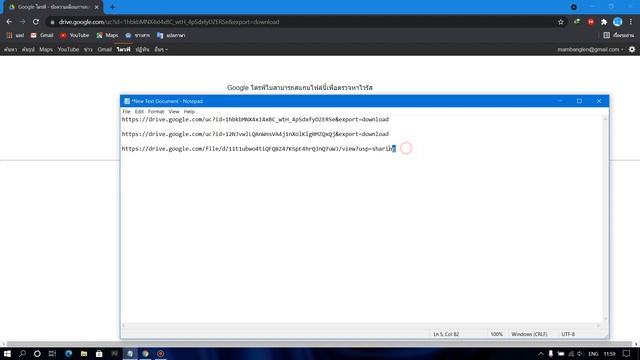The width and height of the screenshot is (640, 360).
Task: Open Windows taskbar search
Action: point(22,353)
